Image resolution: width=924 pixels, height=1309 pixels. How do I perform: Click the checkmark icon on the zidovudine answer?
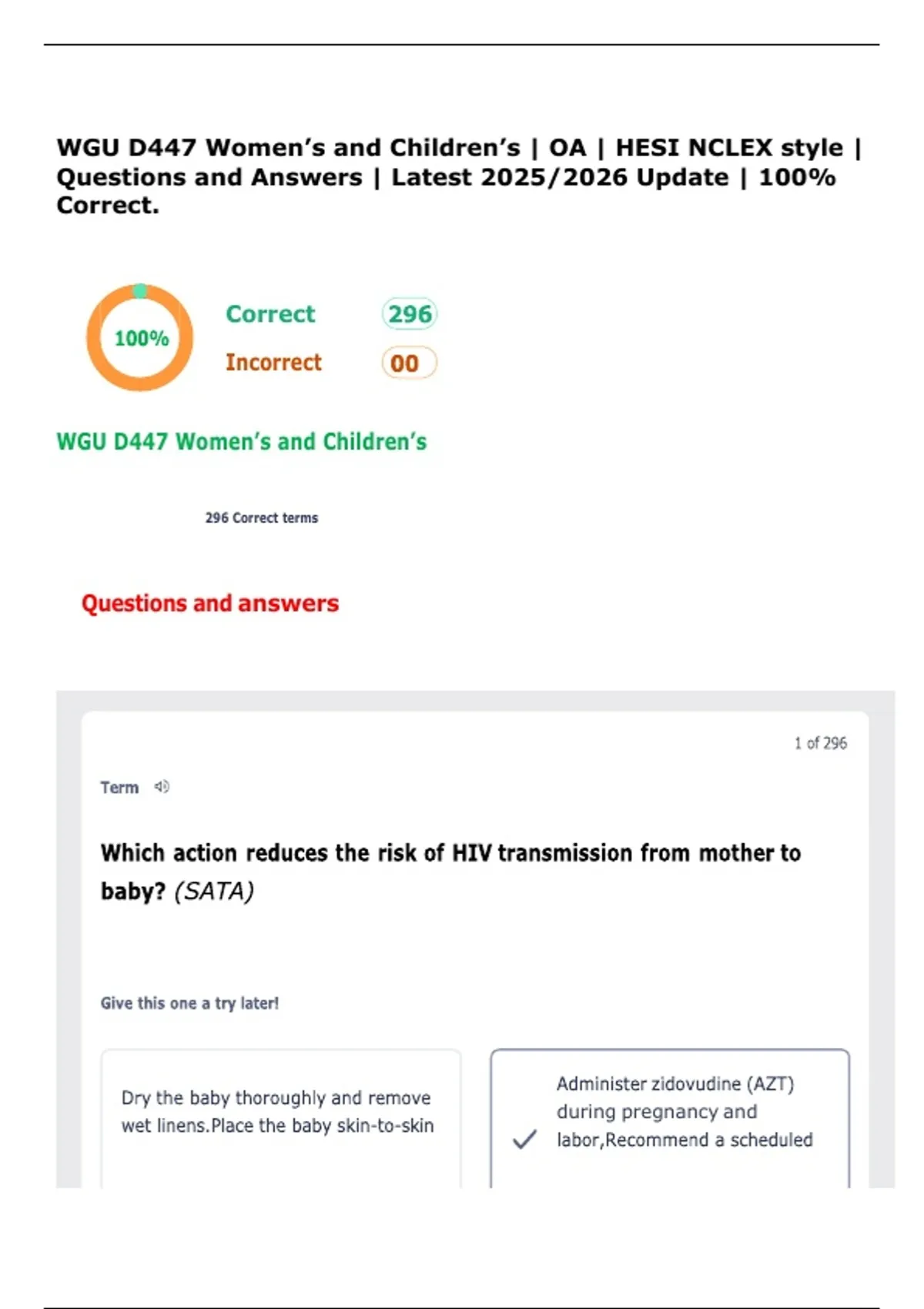click(524, 1139)
